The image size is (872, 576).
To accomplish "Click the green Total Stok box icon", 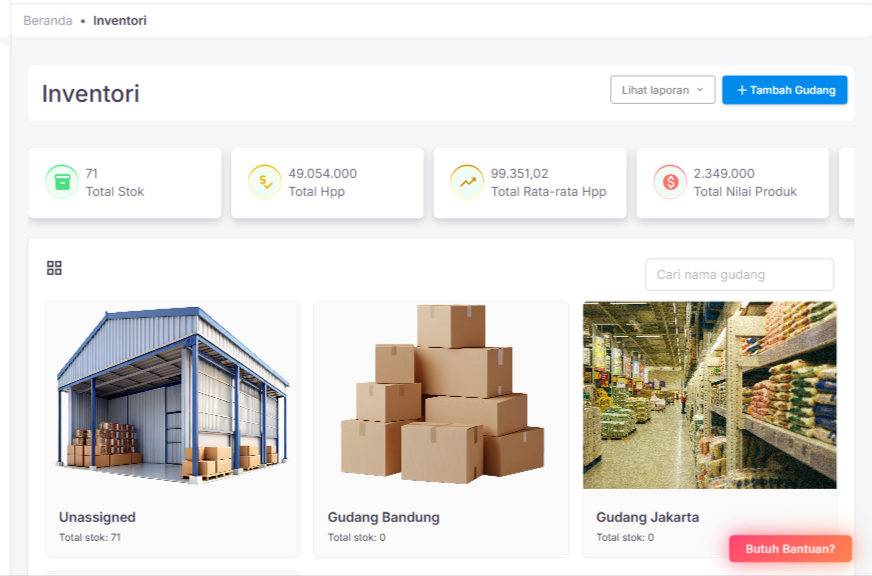I will pos(62,182).
